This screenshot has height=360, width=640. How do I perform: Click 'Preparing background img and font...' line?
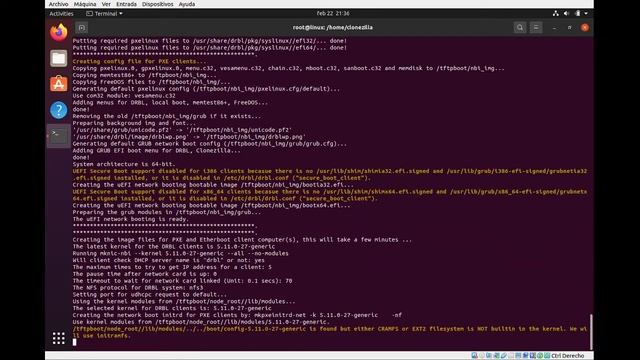pyautogui.click(x=134, y=123)
